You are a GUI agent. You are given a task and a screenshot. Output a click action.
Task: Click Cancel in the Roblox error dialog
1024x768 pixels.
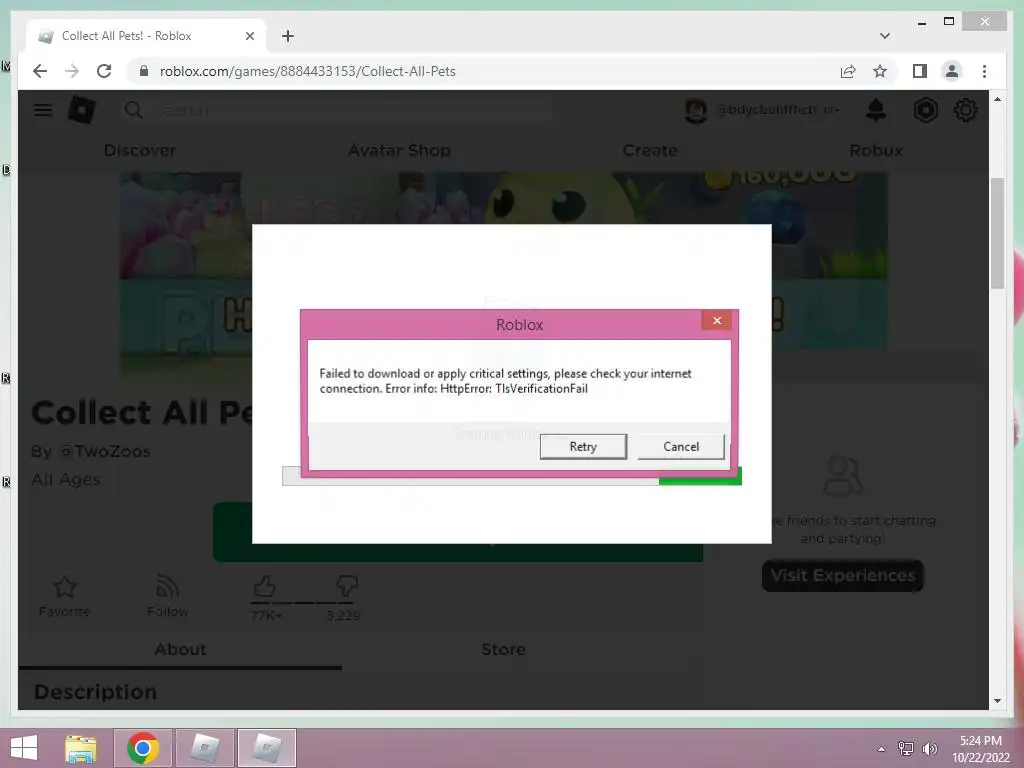680,447
